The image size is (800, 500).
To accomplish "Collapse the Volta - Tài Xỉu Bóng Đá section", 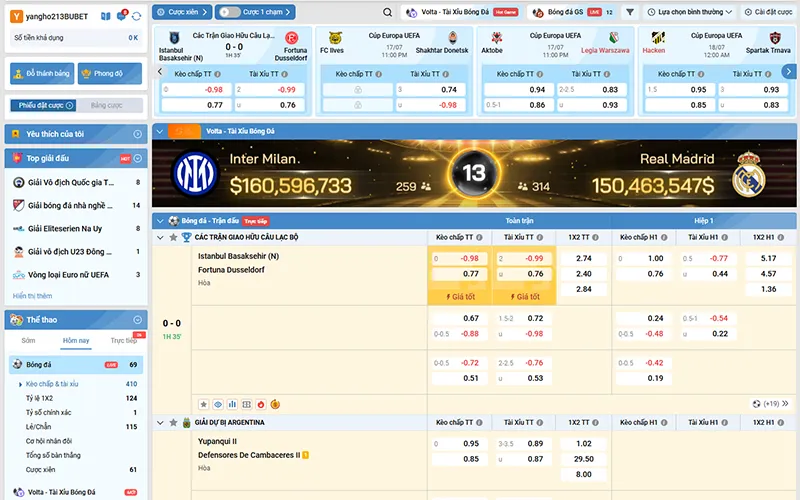I will [x=160, y=131].
